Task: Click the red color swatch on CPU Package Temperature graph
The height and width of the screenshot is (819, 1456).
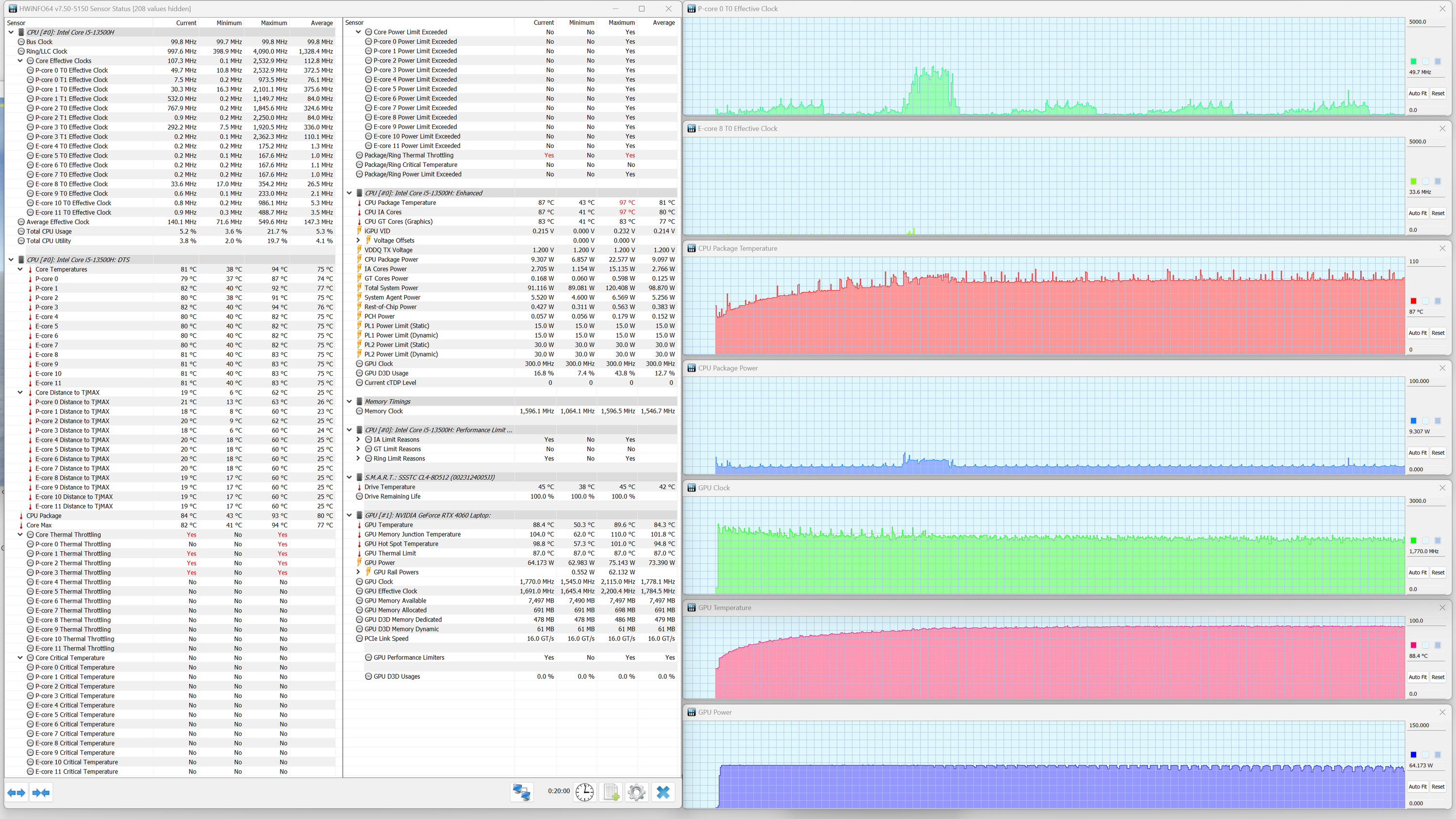Action: 1413,301
